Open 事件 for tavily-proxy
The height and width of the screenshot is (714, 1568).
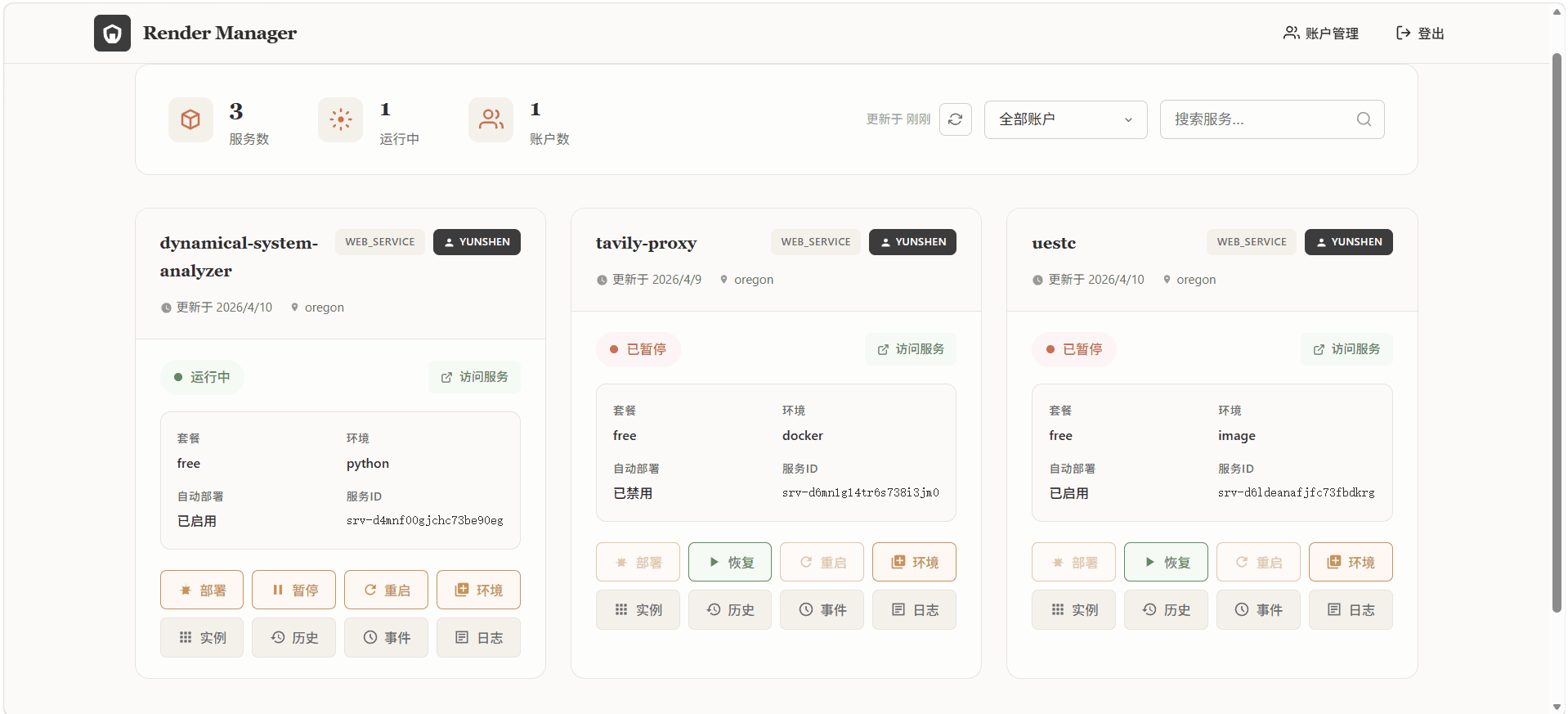[x=822, y=610]
